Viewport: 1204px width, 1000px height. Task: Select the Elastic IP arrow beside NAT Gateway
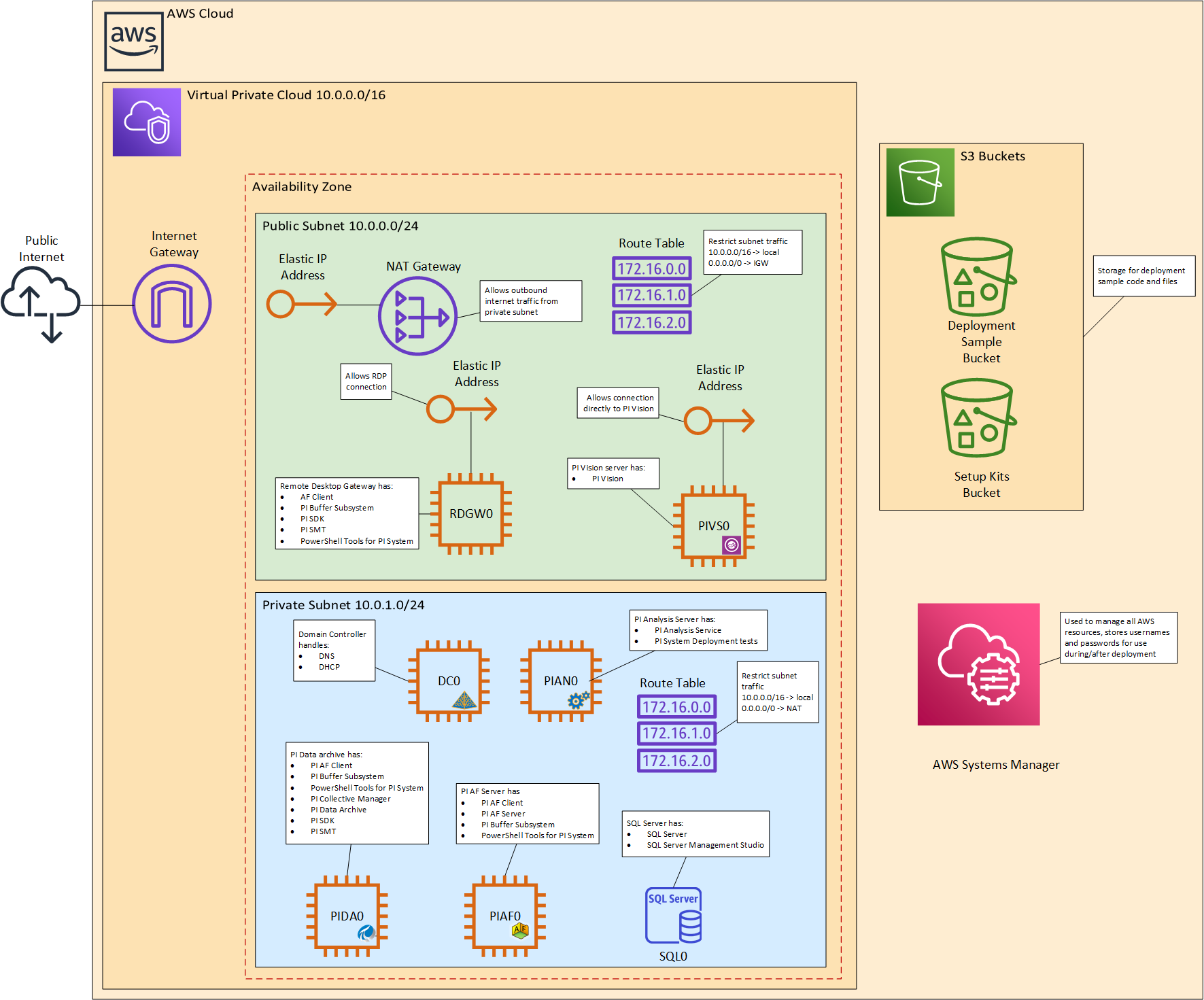coord(302,304)
